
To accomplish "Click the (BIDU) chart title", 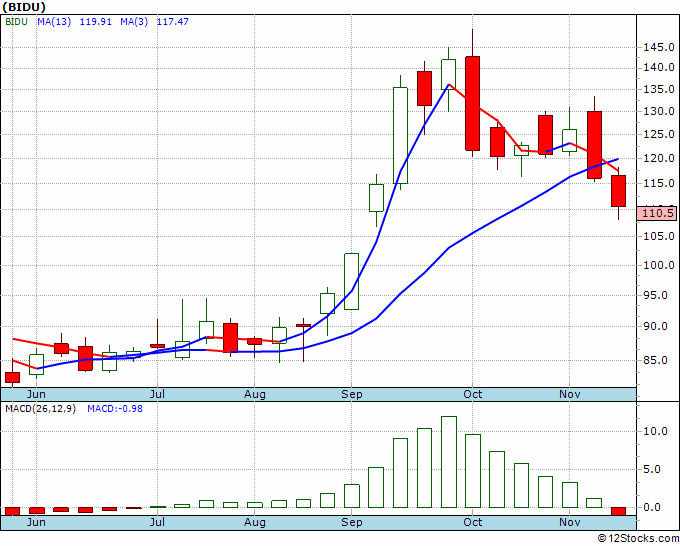I will coord(24,7).
